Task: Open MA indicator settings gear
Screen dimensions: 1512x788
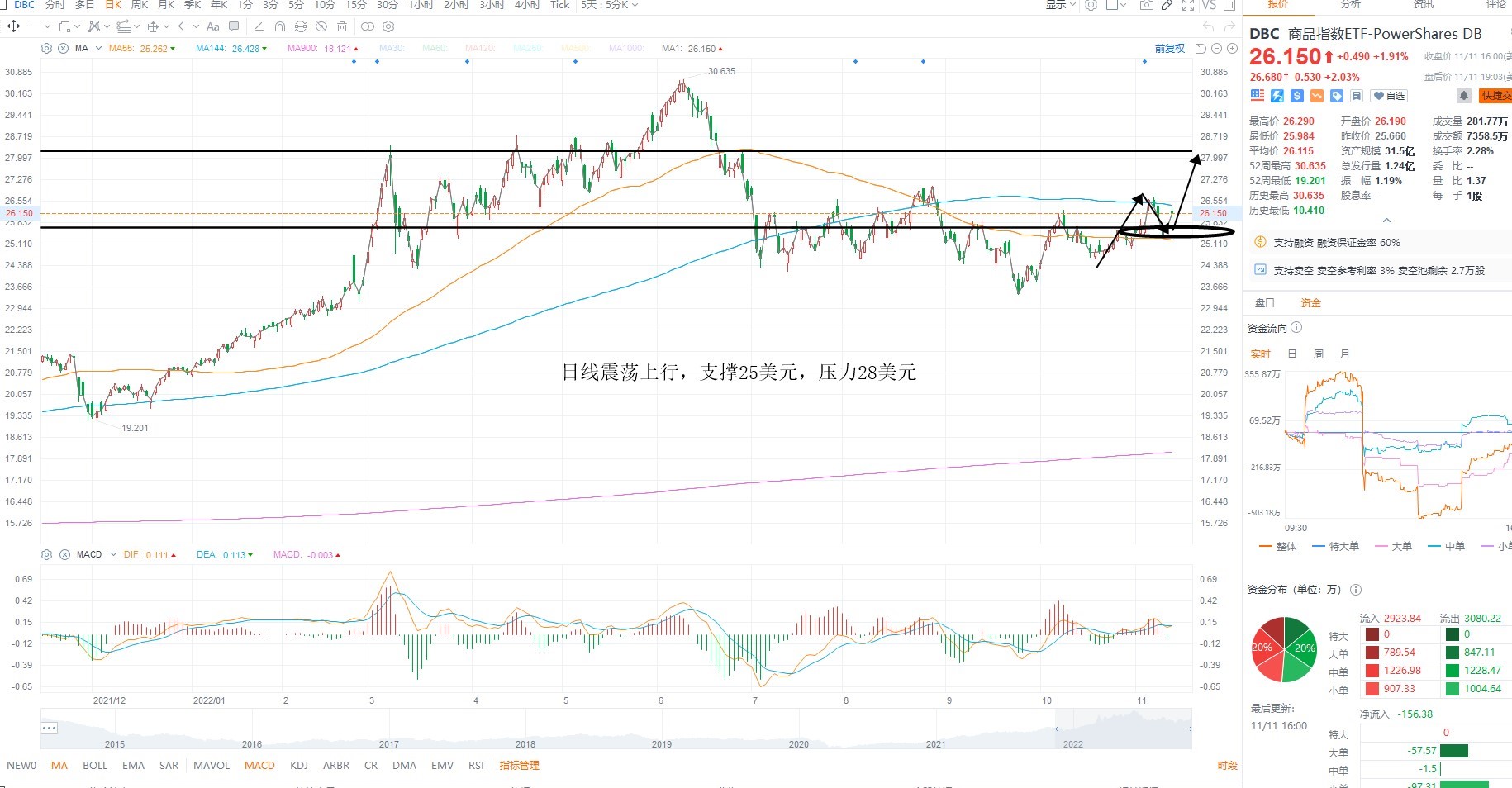Action: tap(47, 48)
